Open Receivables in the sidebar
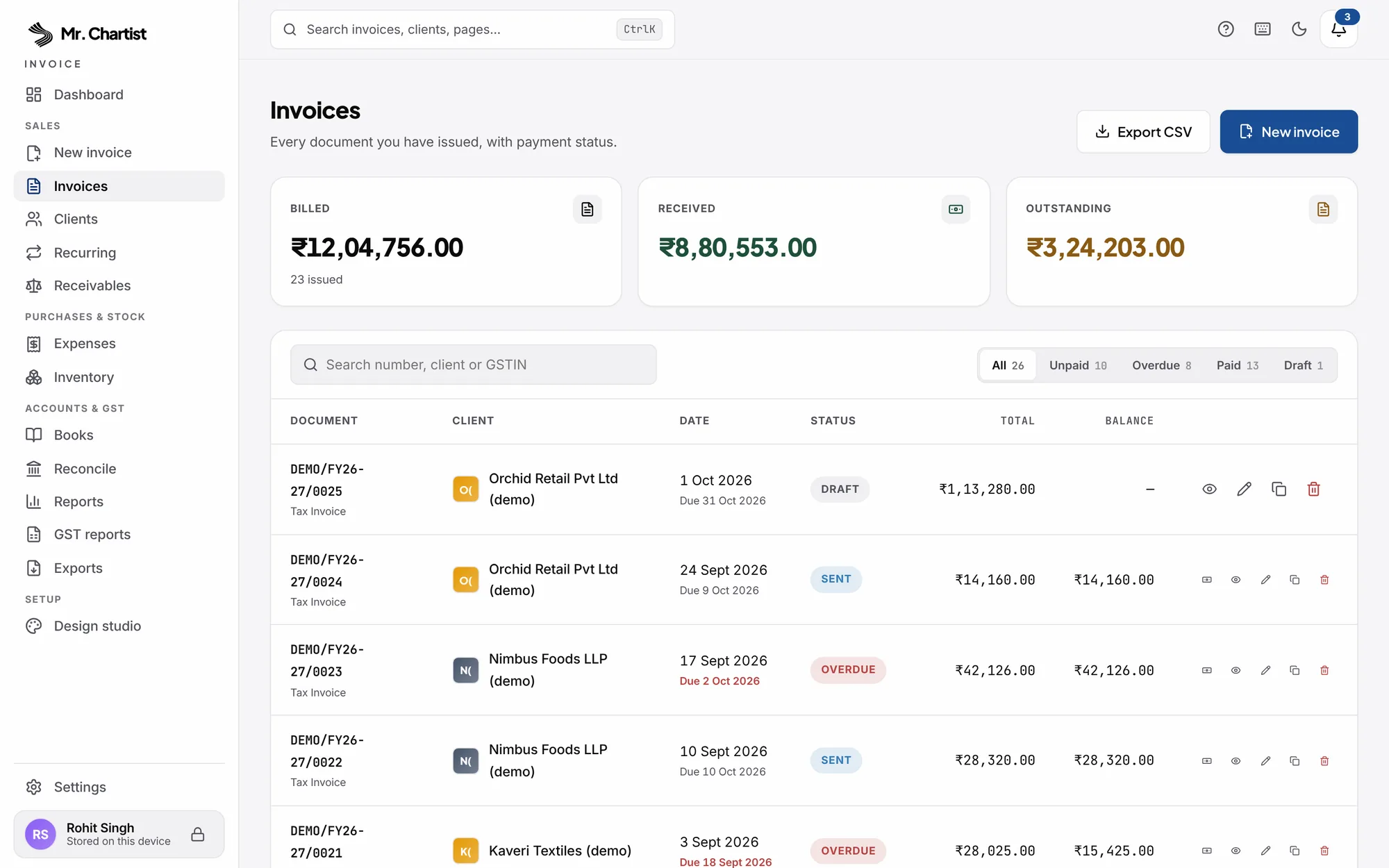The height and width of the screenshot is (868, 1389). [119, 285]
